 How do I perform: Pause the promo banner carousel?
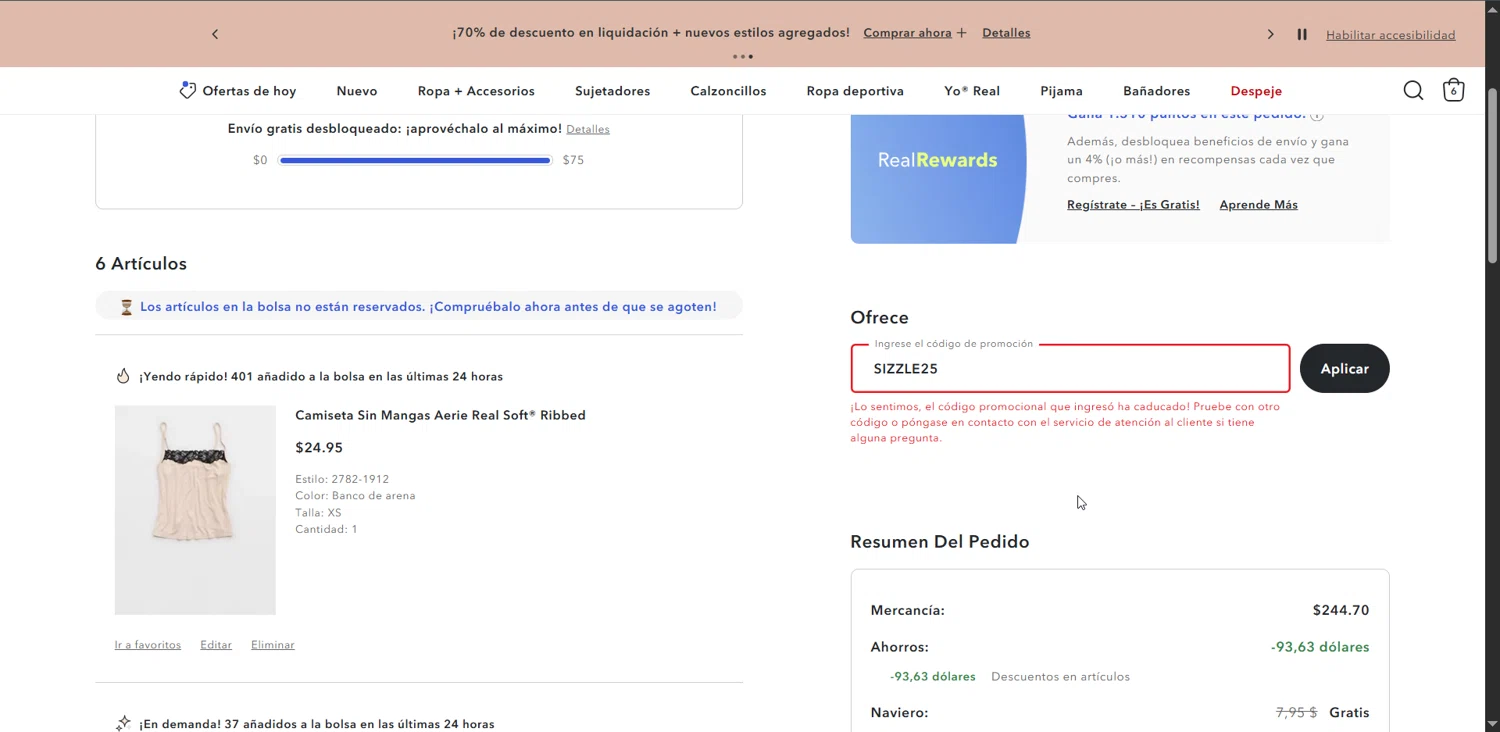click(1302, 34)
